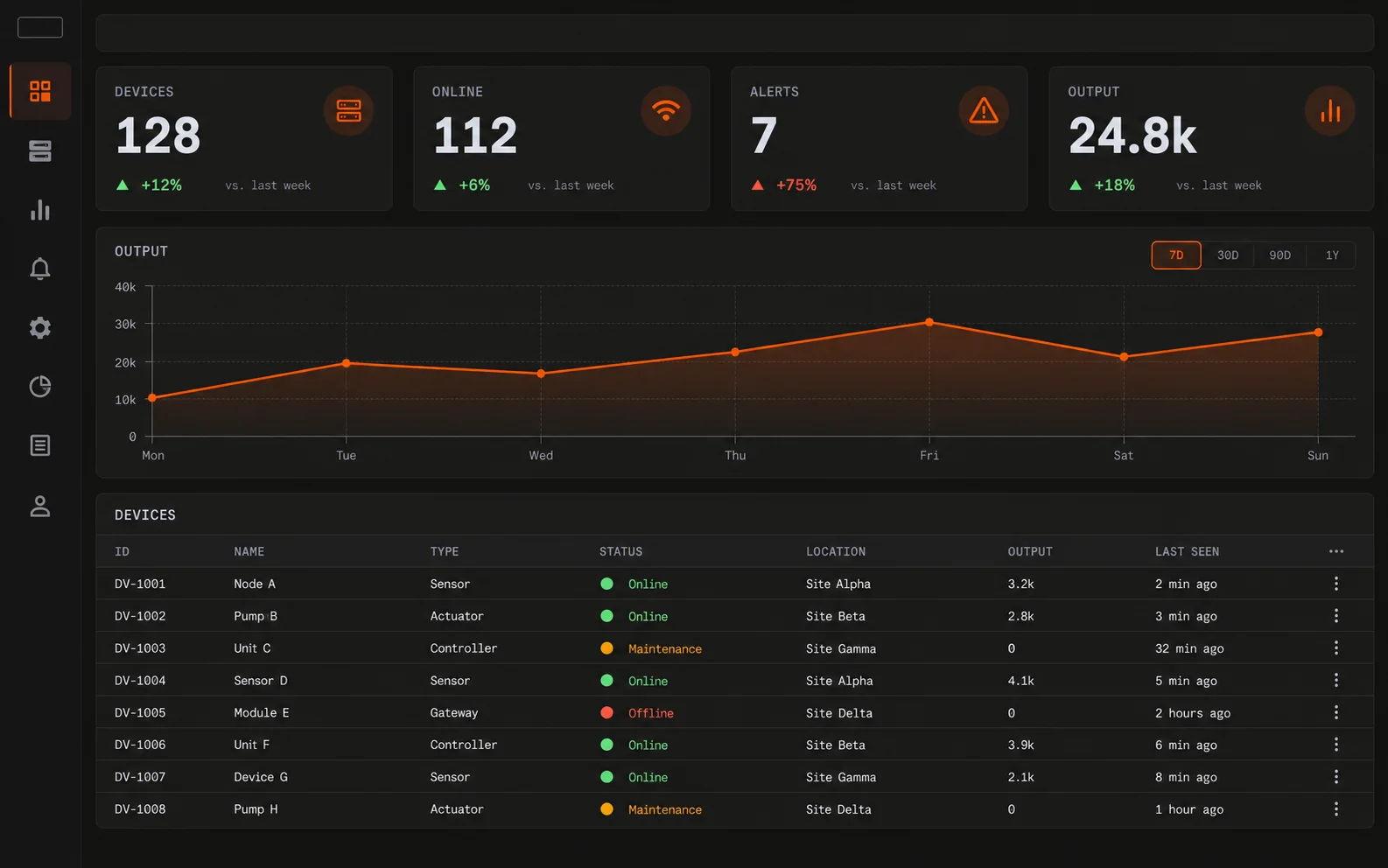Click the warning triangle on Alerts card
The height and width of the screenshot is (868, 1388).
984,111
